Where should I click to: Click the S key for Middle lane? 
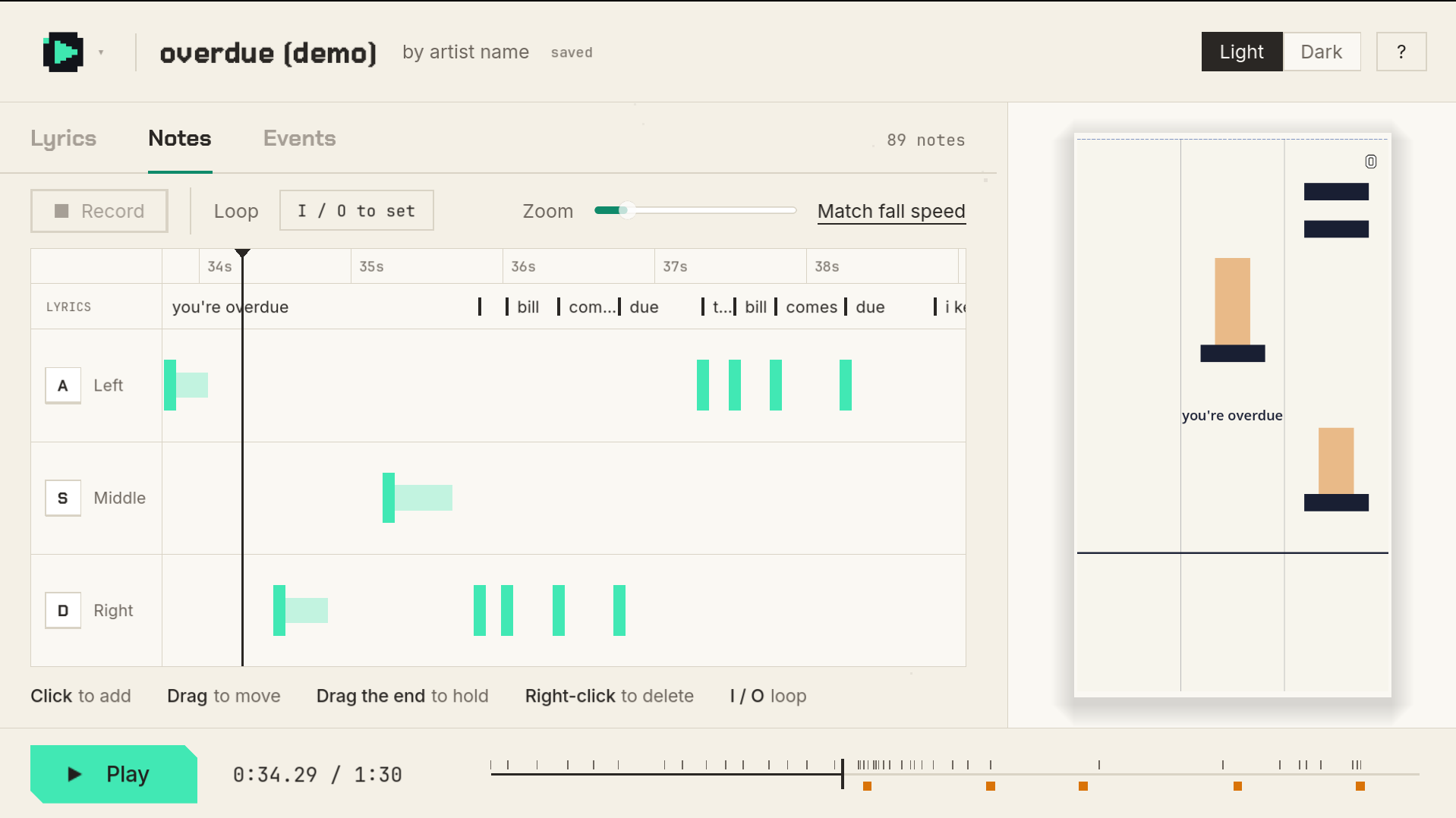pos(63,498)
